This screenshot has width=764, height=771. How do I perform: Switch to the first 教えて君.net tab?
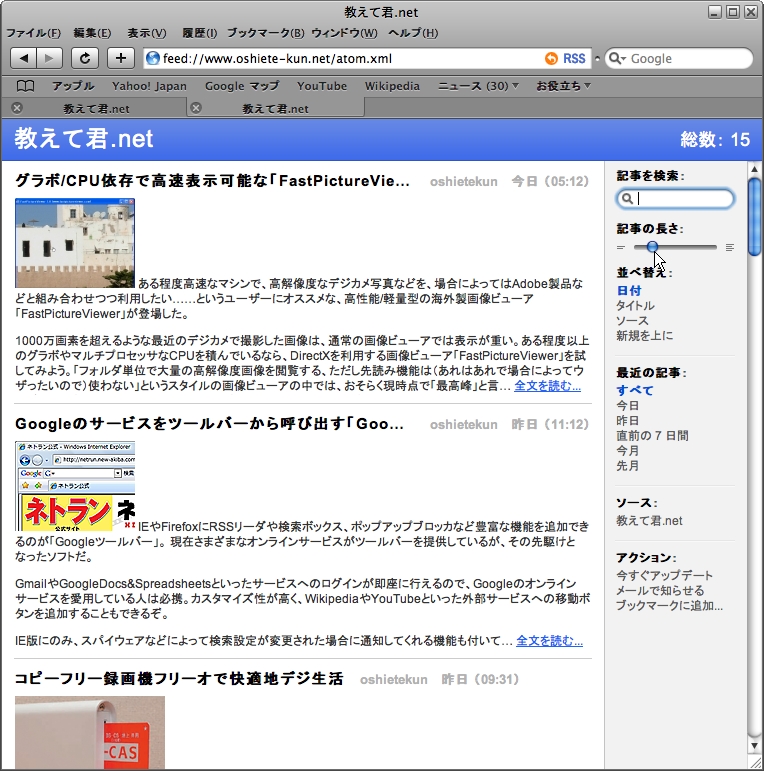pos(96,108)
